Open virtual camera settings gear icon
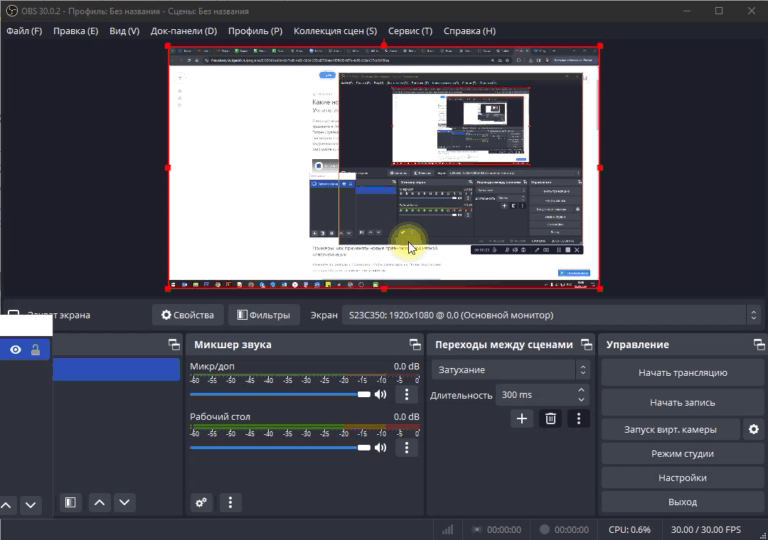This screenshot has height=540, width=768. (754, 429)
